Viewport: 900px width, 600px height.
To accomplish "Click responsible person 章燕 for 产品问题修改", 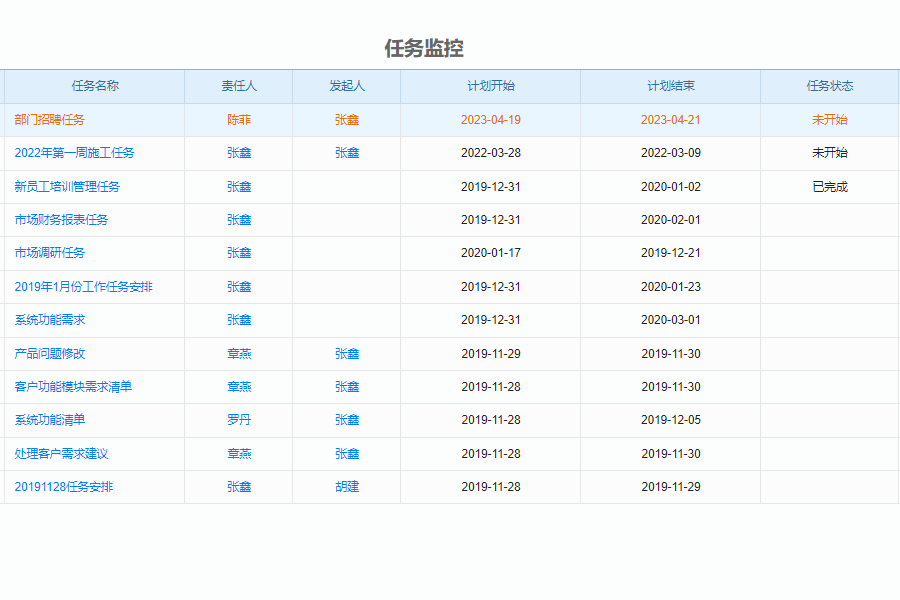I will pos(239,354).
